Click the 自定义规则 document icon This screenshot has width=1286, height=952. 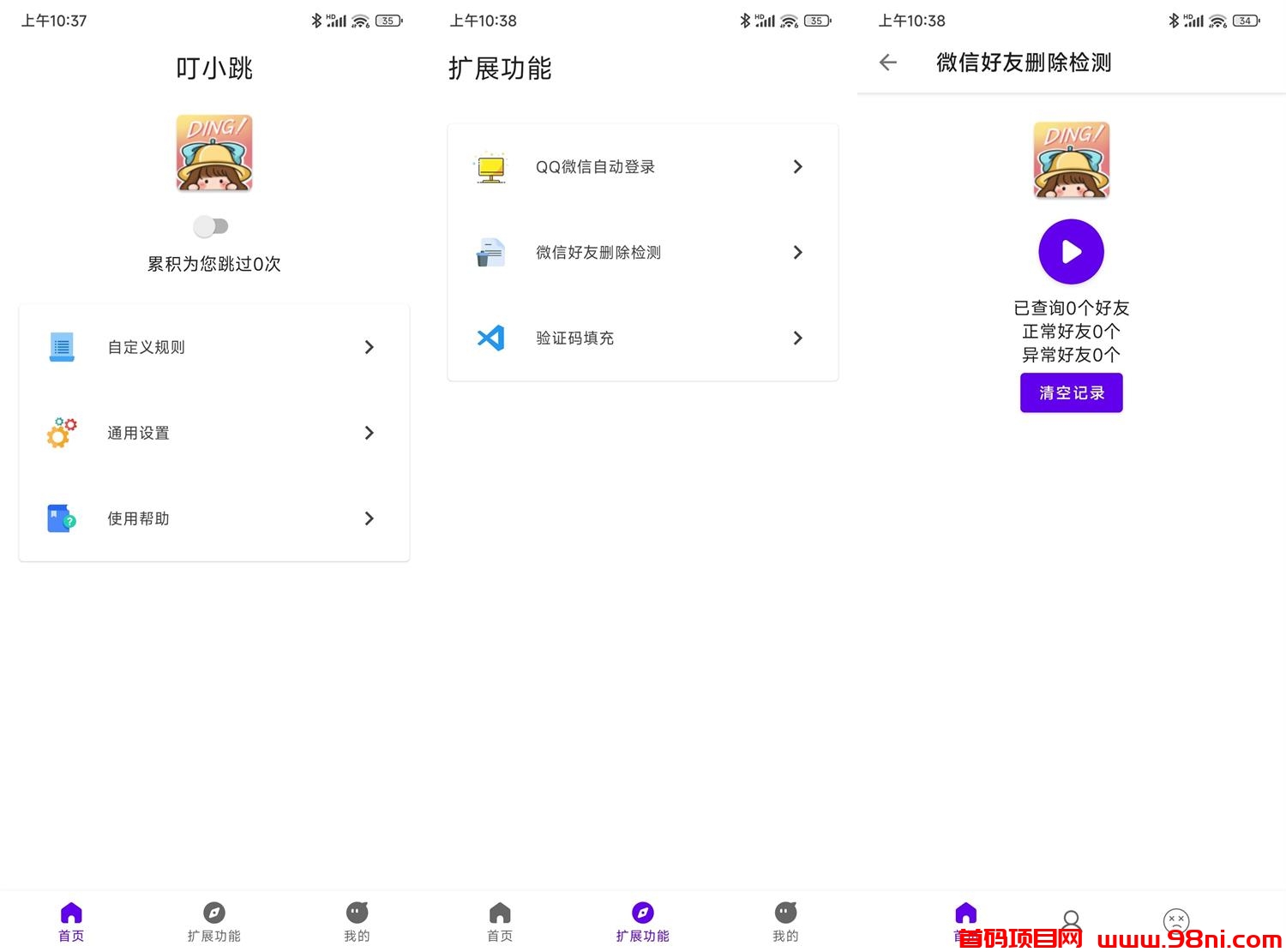point(62,347)
